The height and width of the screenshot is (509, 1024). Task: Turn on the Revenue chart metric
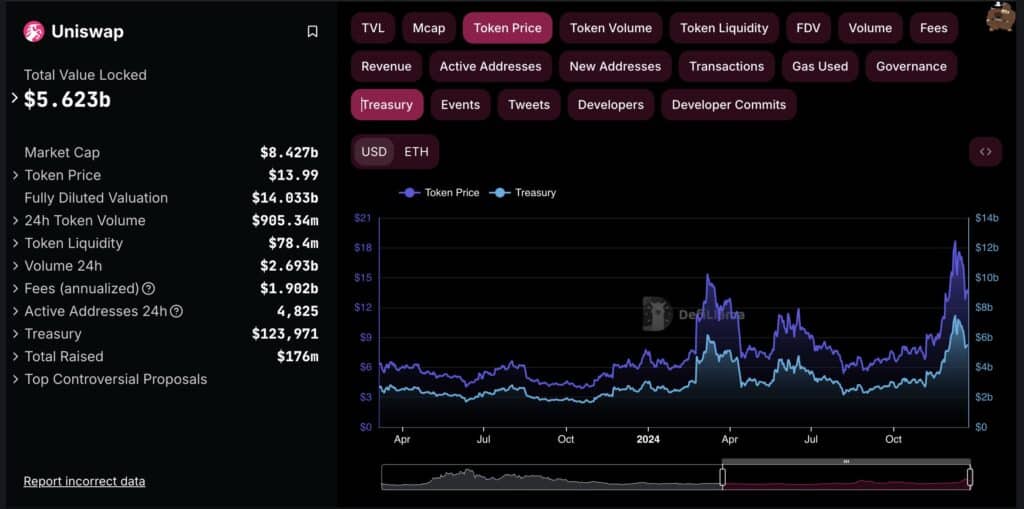click(x=387, y=67)
